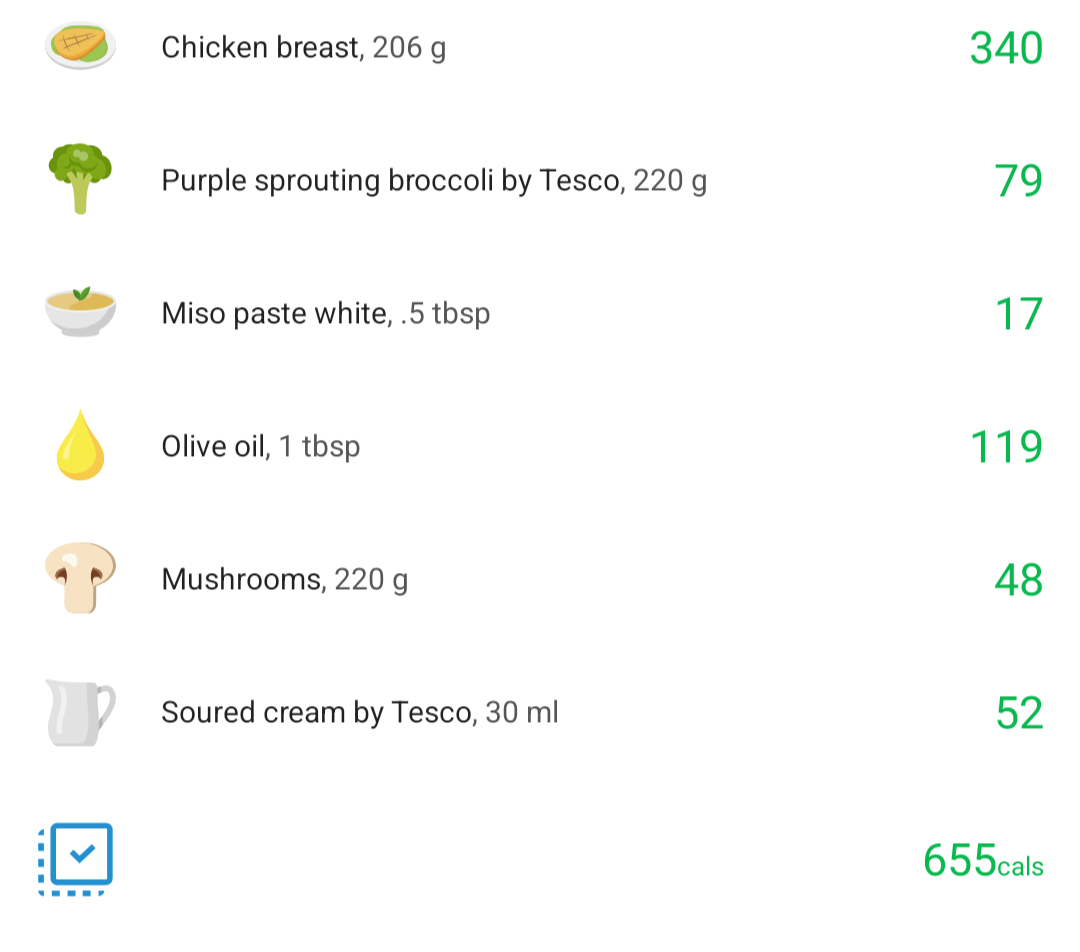1080x952 pixels.
Task: Click the 52 calorie value for soured cream
Action: point(1020,713)
